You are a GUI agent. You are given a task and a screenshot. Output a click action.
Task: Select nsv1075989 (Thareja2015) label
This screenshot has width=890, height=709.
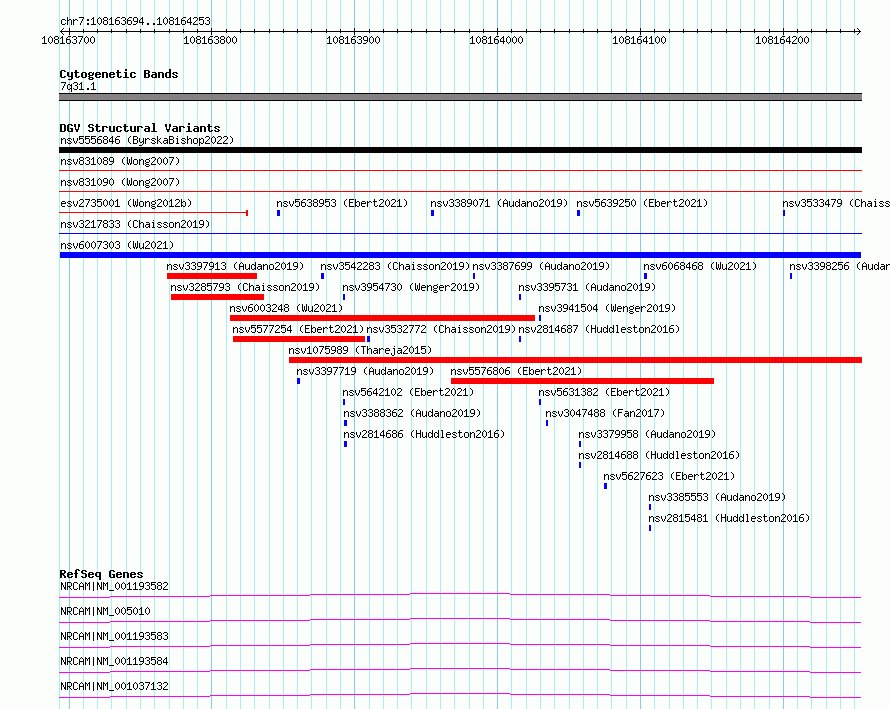coord(360,350)
